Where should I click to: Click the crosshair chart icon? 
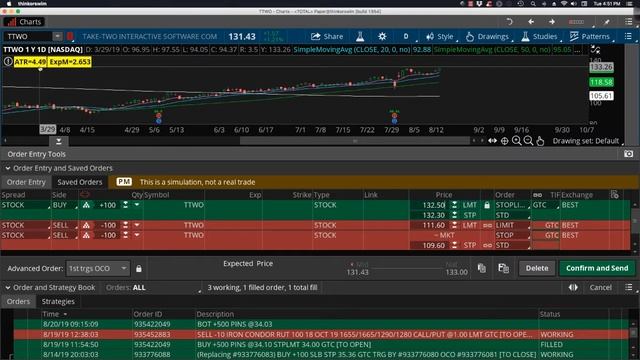(504, 141)
